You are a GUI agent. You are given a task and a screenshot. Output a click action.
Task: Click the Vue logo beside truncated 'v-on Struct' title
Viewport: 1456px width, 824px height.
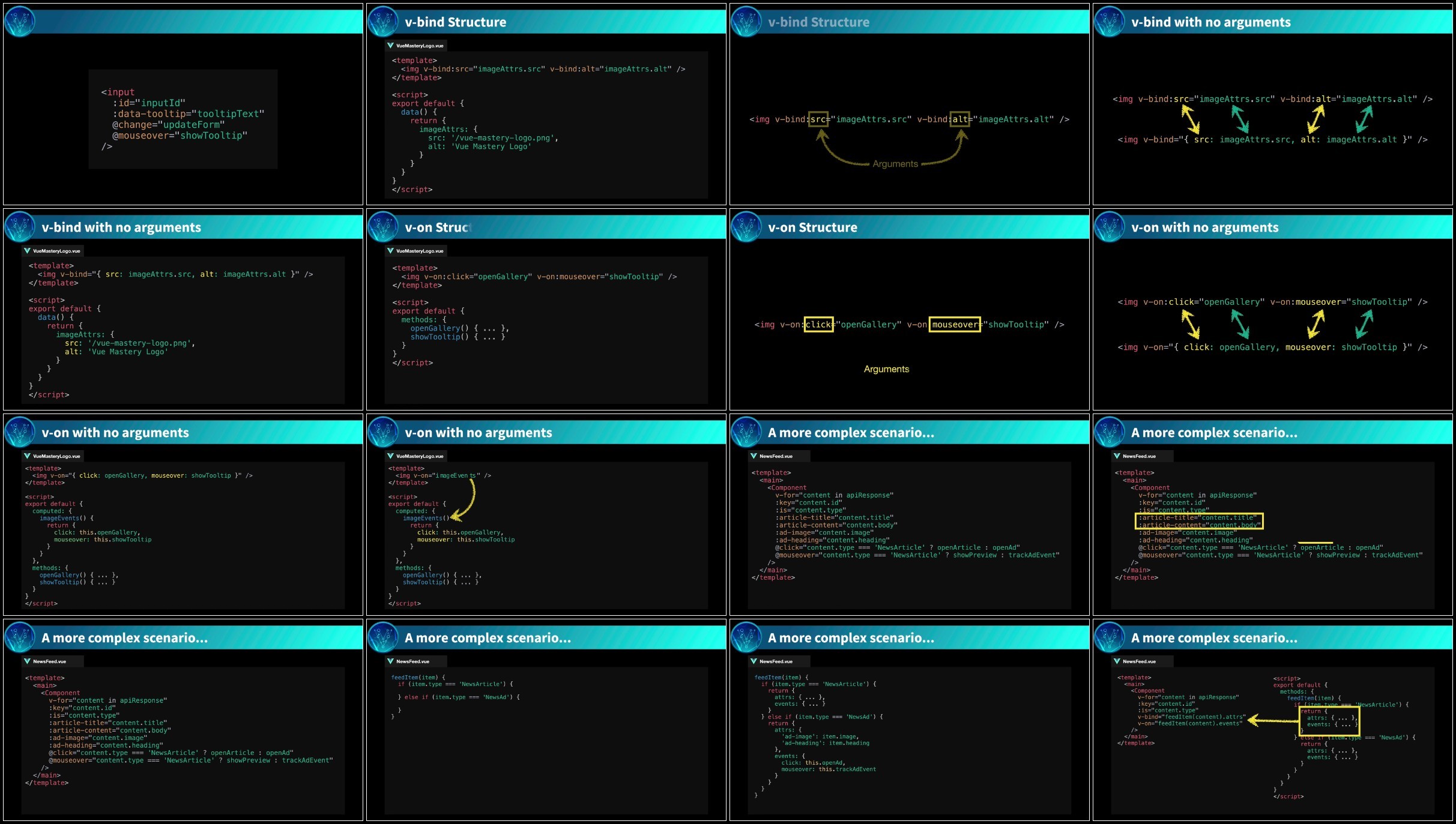point(383,227)
